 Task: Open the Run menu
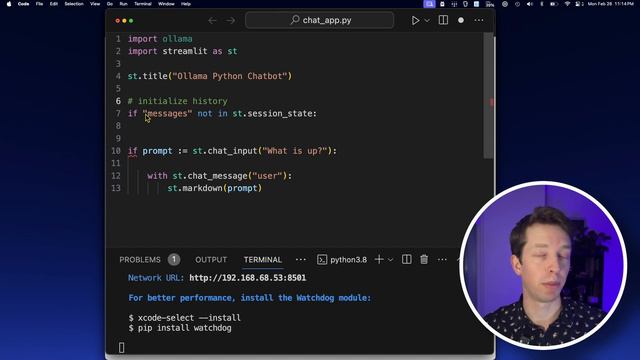123,4
